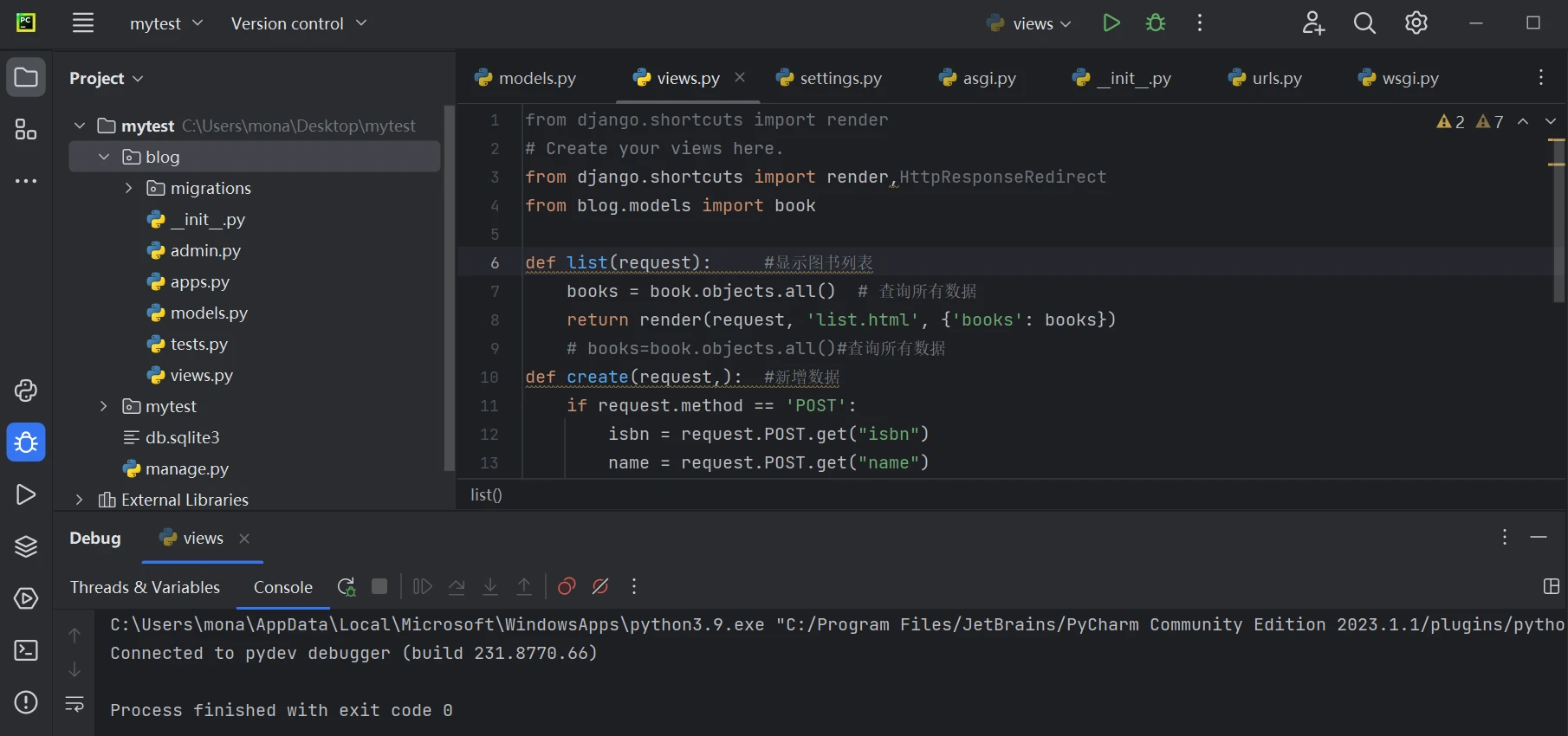This screenshot has height=736, width=1568.
Task: Toggle mute breakpoints
Action: coord(600,587)
